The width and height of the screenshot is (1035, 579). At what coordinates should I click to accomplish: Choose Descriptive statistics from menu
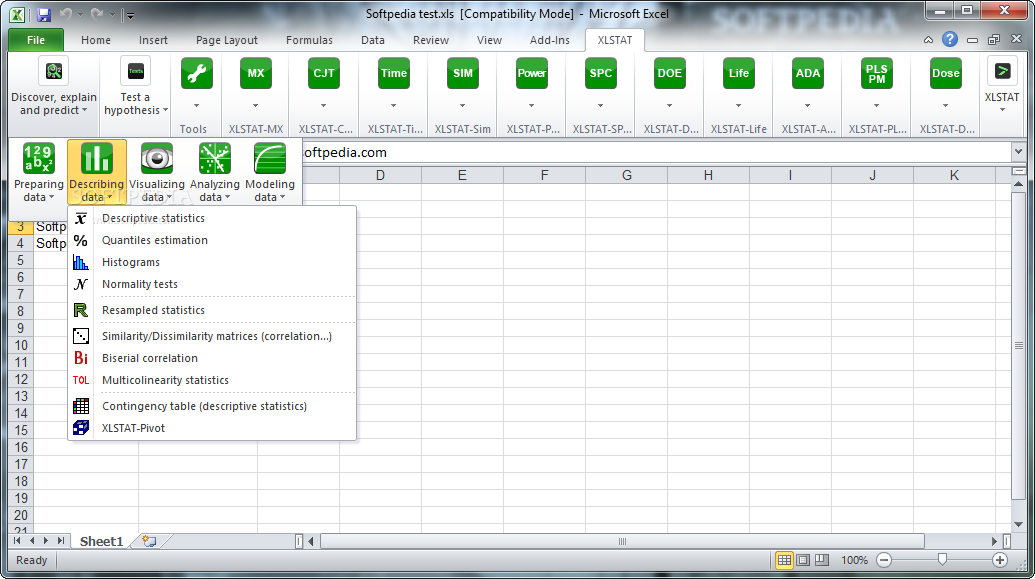pos(212,219)
